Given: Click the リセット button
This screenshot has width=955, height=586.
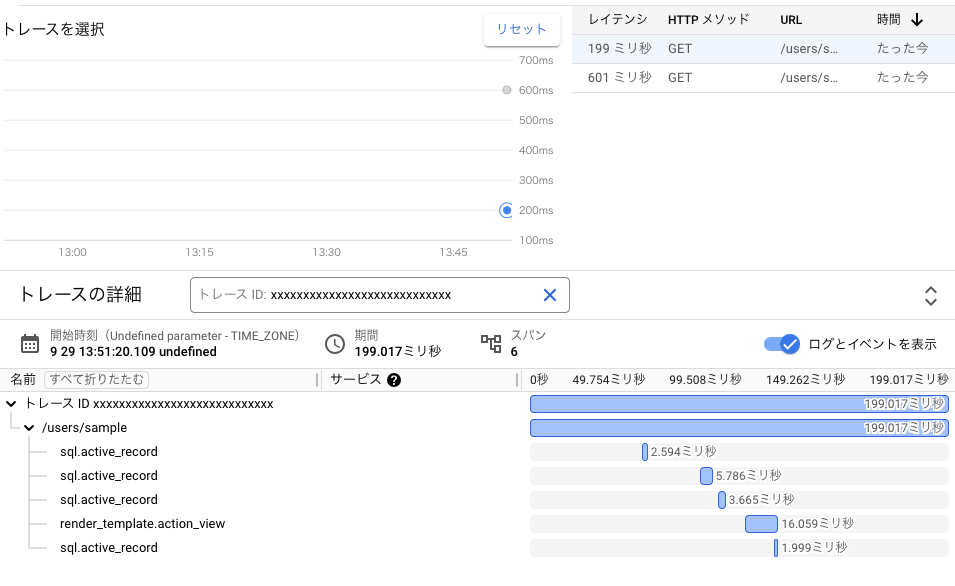Looking at the screenshot, I should pyautogui.click(x=521, y=30).
